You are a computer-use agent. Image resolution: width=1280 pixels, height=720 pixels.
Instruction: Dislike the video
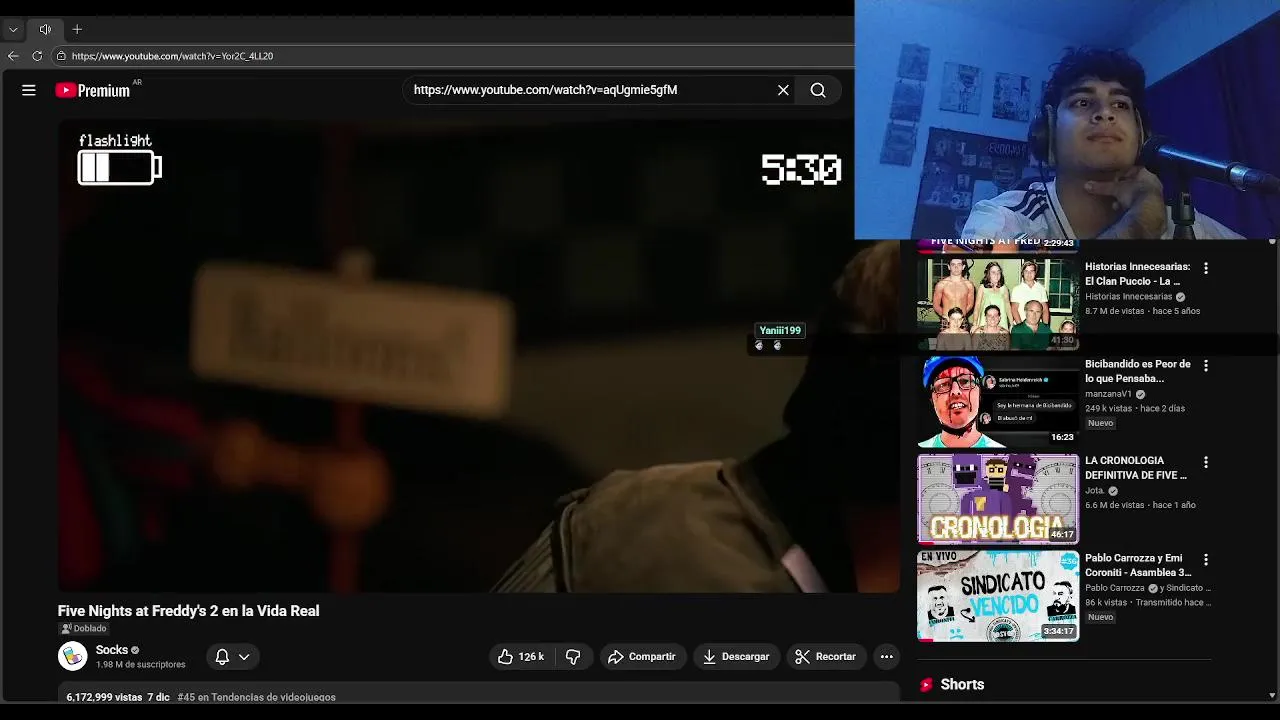[x=573, y=657]
